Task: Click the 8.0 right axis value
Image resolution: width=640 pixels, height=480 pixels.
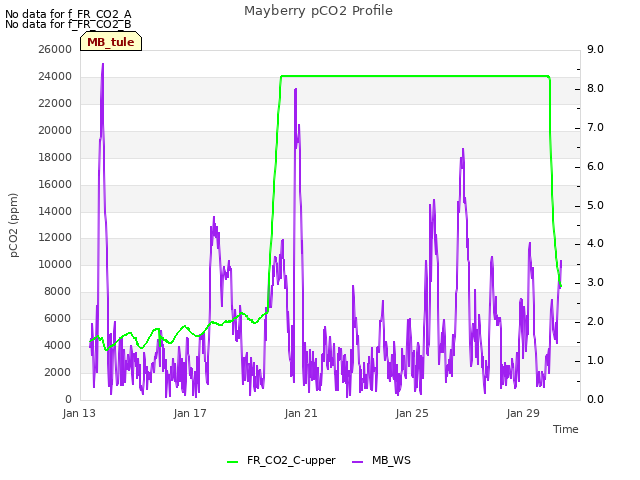Action: coord(595,88)
